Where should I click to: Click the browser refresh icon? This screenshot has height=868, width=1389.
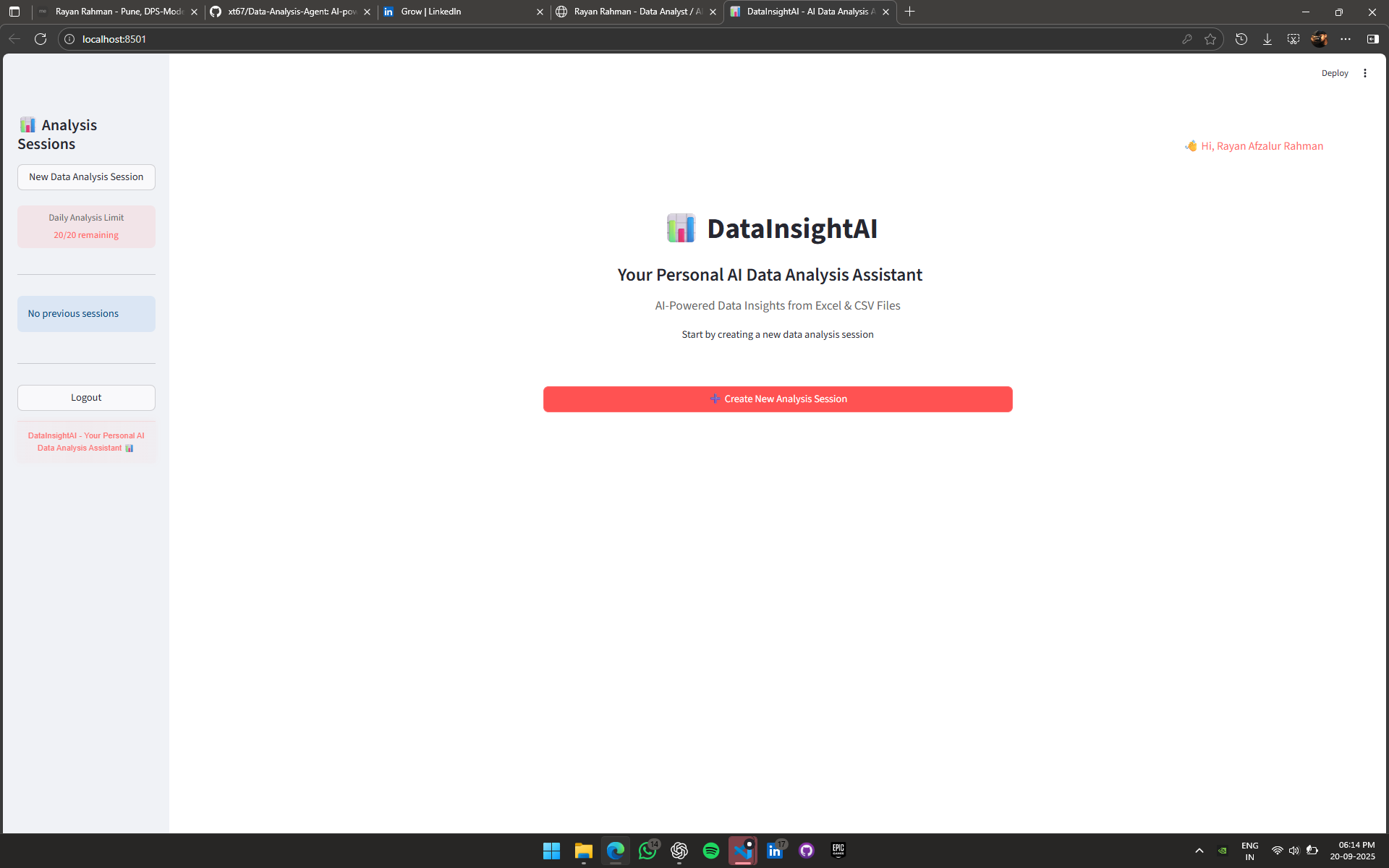pyautogui.click(x=41, y=39)
